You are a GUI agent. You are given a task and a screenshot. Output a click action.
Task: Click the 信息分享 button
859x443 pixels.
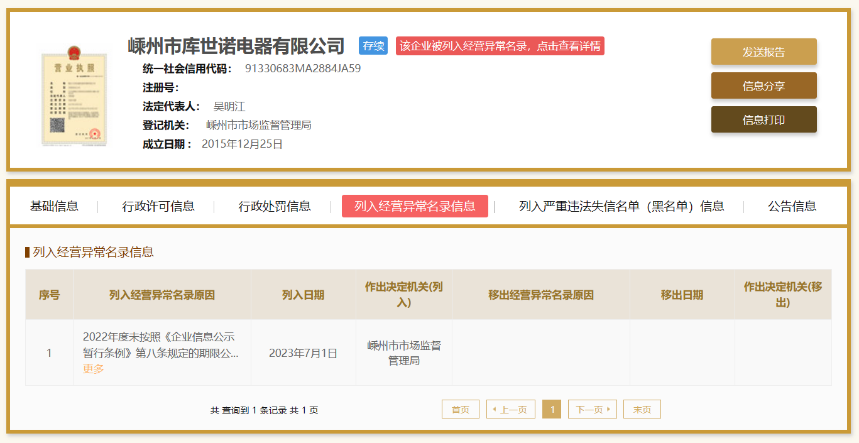[x=764, y=86]
